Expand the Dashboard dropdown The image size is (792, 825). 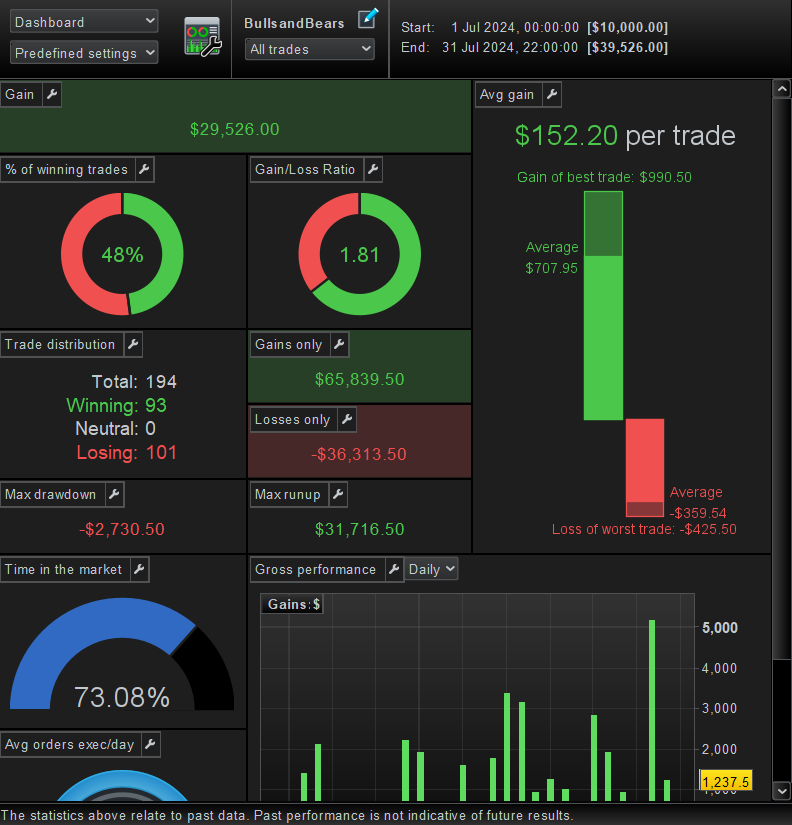(84, 22)
